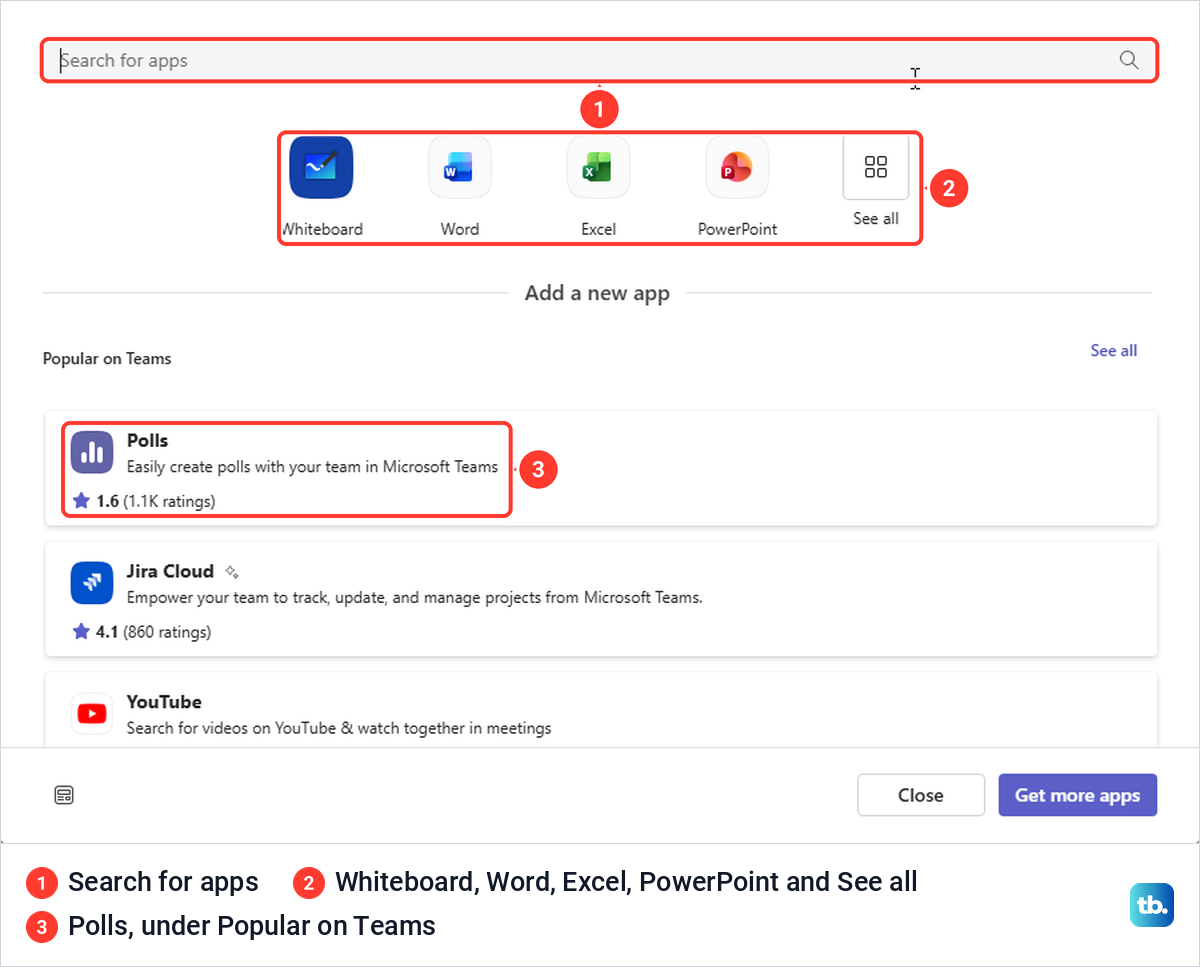
Task: Open the Whiteboard app icon
Action: (321, 167)
